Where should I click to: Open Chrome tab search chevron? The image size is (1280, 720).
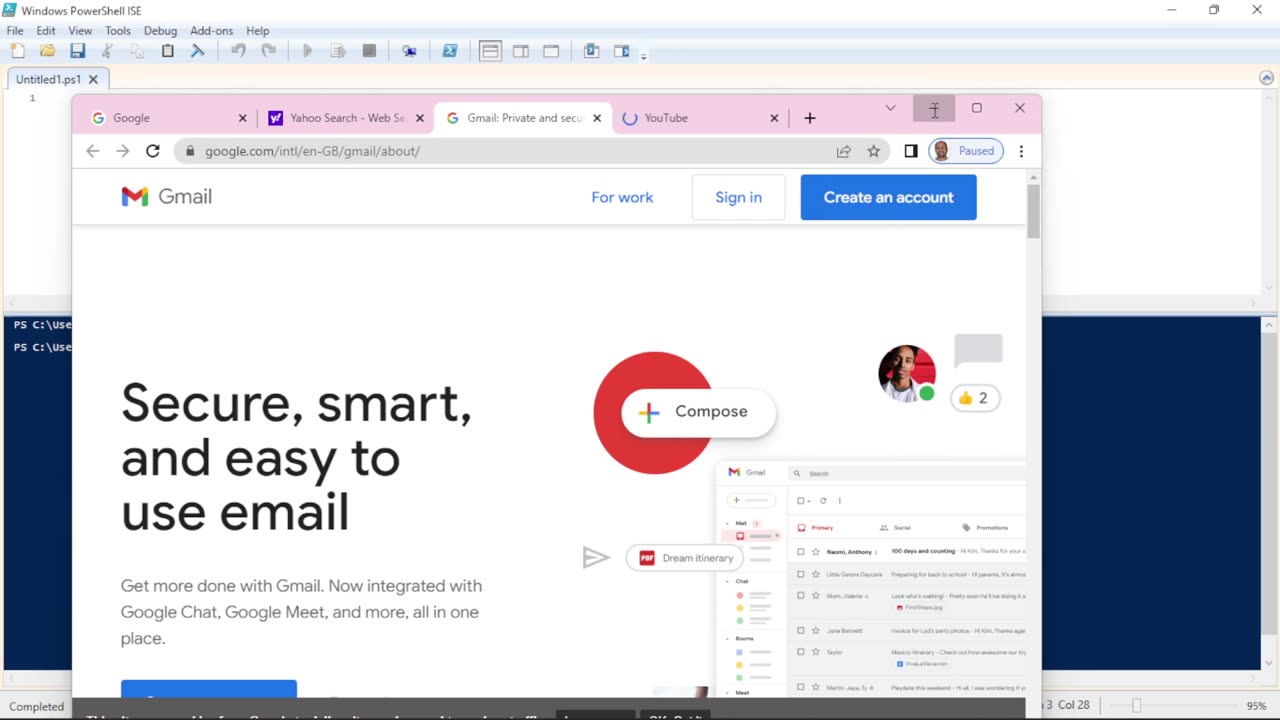tap(890, 108)
